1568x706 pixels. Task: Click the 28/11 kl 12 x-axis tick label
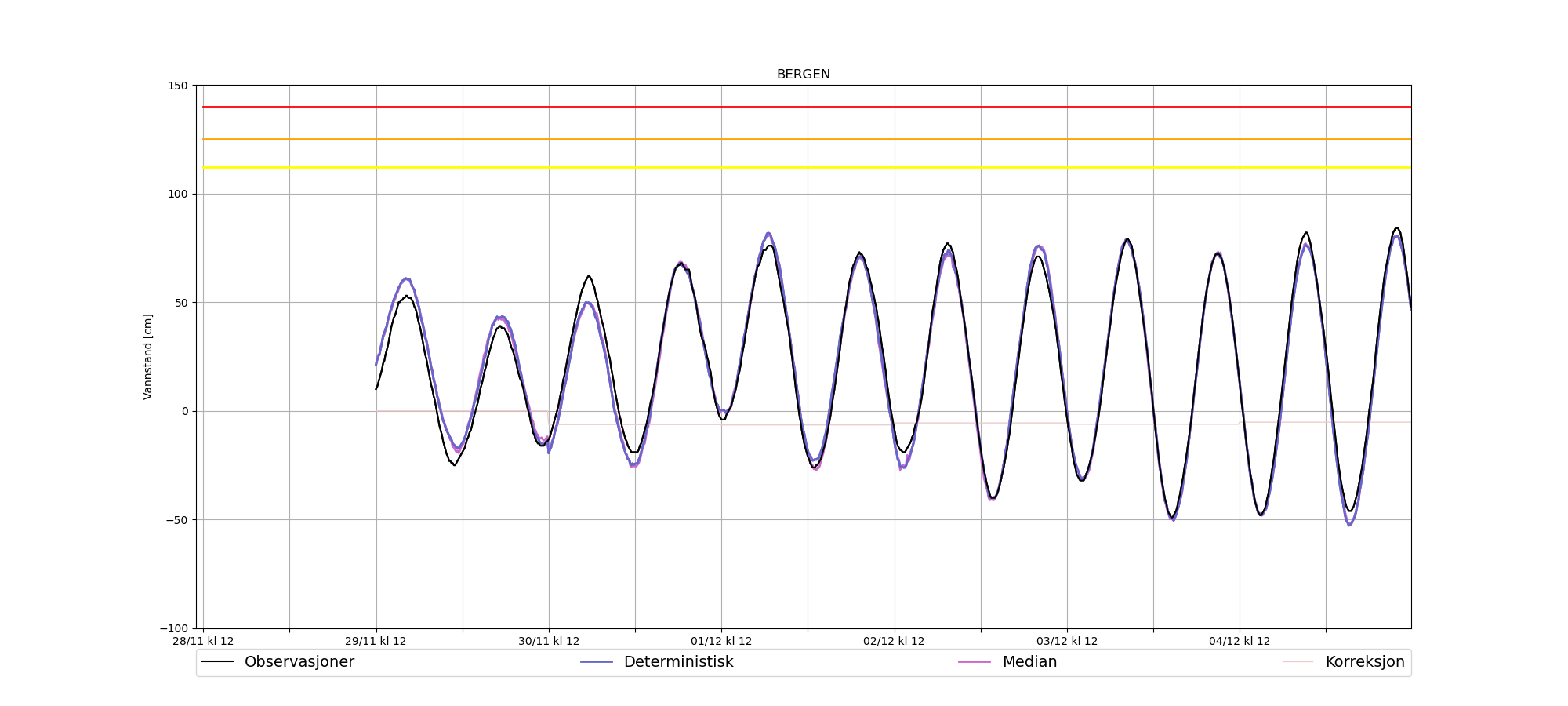pyautogui.click(x=203, y=642)
